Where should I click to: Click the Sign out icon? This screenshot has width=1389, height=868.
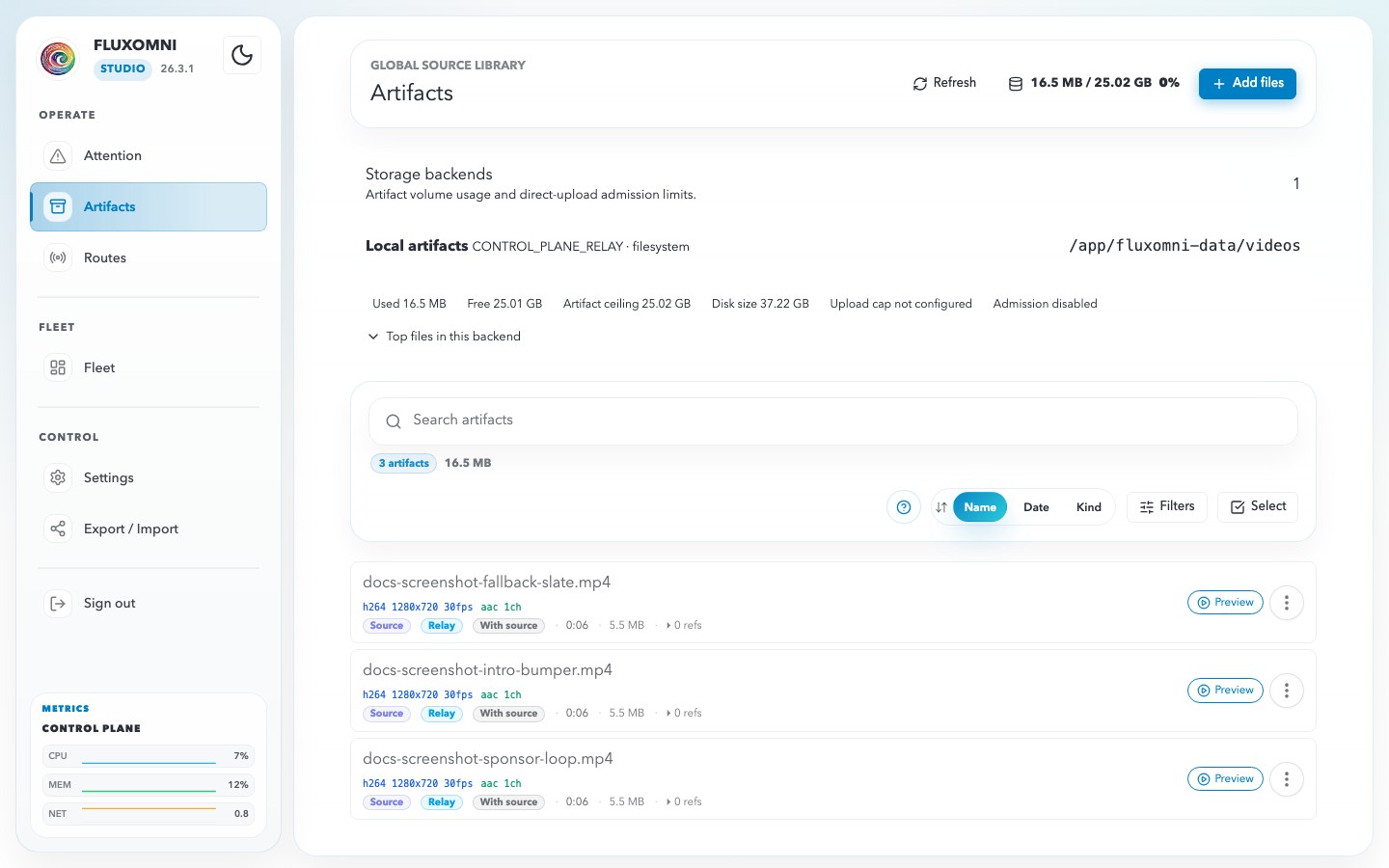point(58,603)
